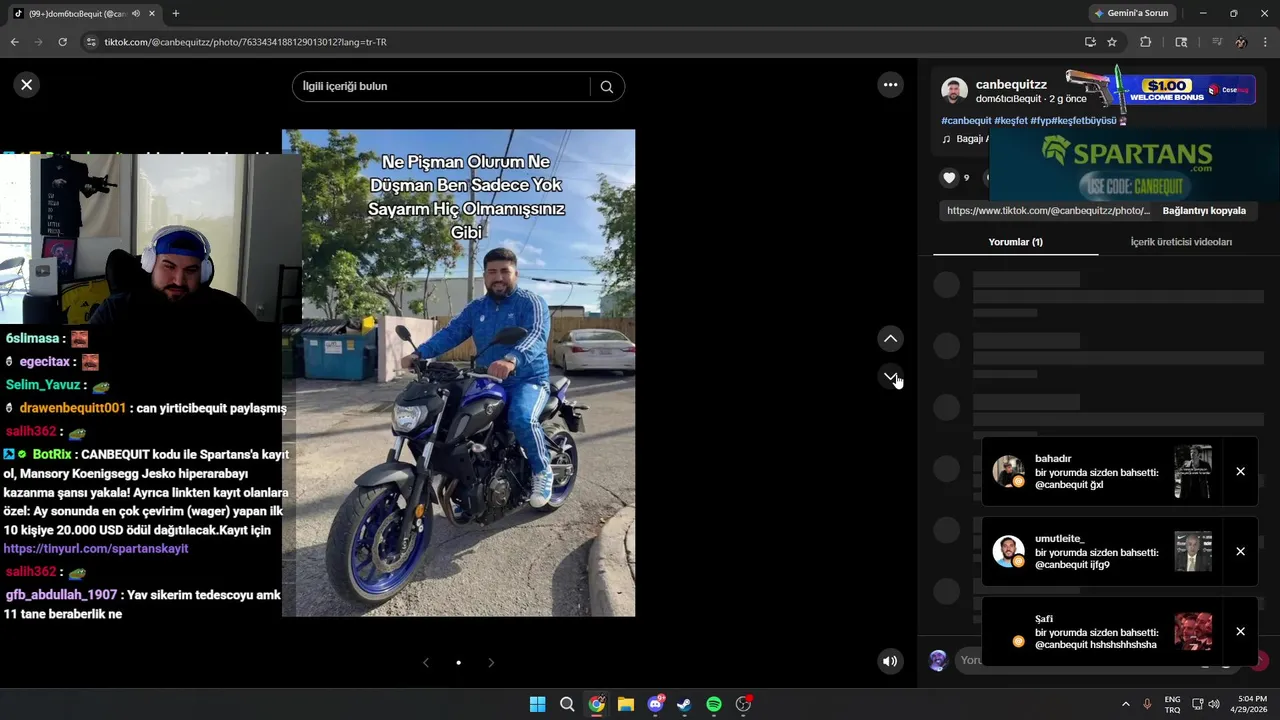Click the browser back arrow
The width and height of the screenshot is (1280, 720).
(x=14, y=42)
